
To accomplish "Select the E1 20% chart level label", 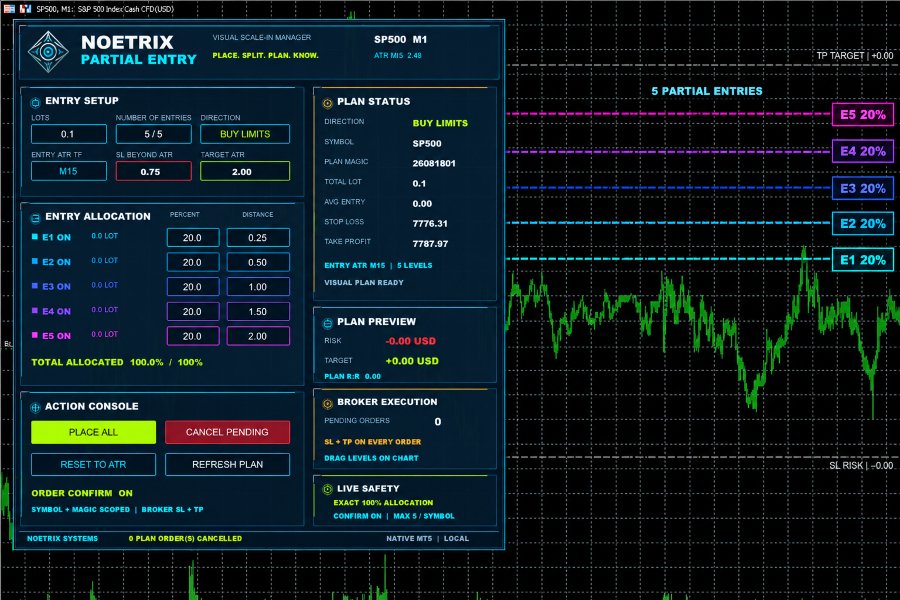I will click(863, 260).
